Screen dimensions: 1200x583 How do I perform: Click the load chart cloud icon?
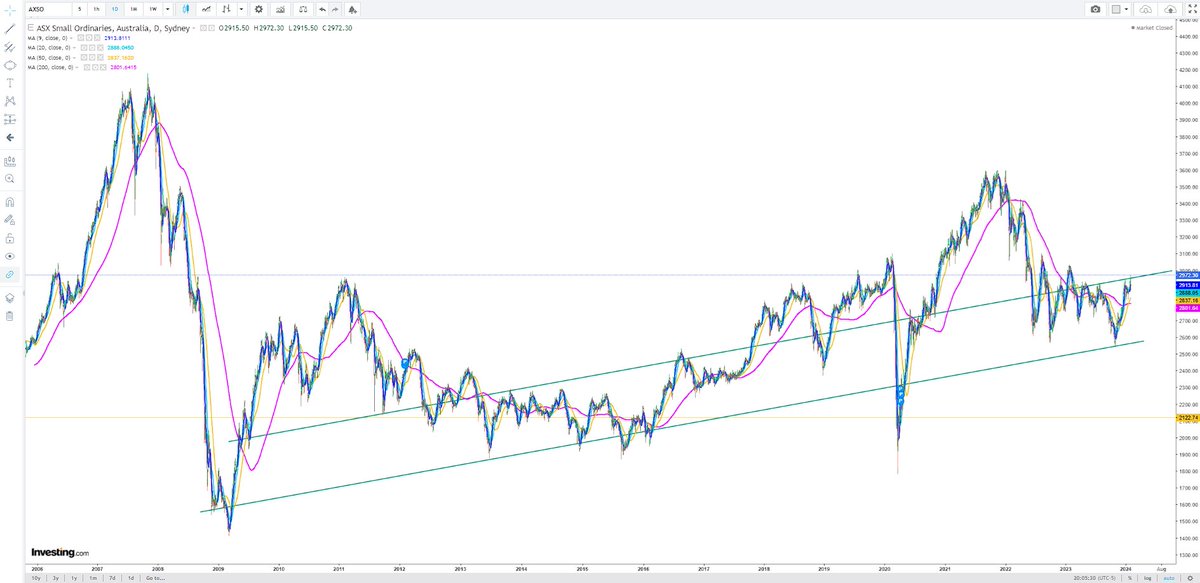tap(1145, 9)
